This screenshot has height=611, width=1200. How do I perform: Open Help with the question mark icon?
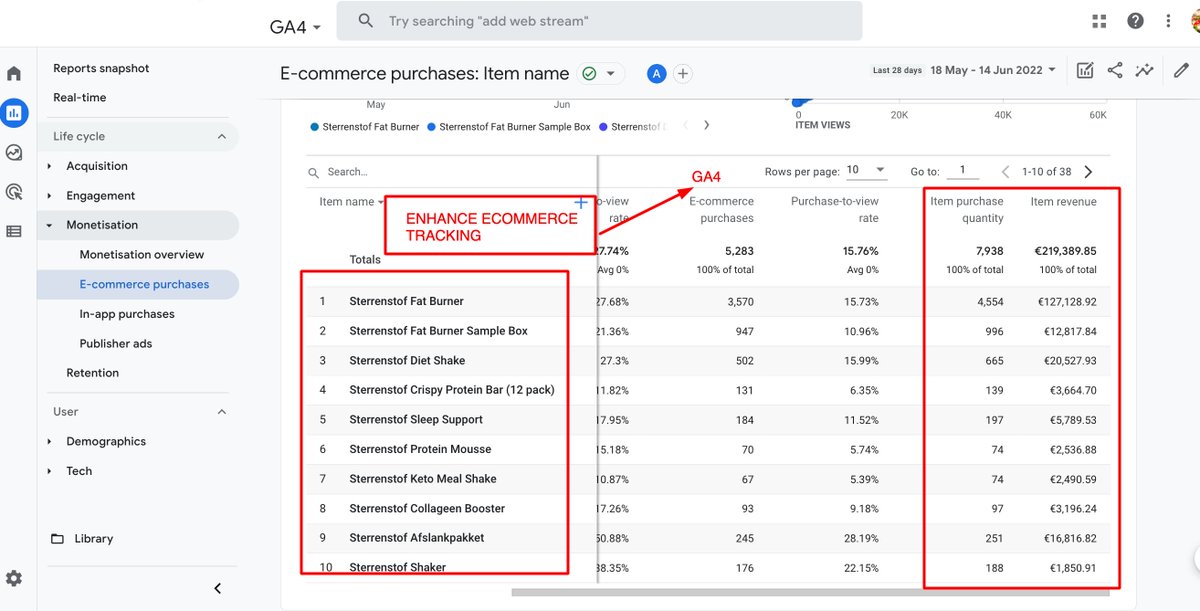pyautogui.click(x=1134, y=20)
